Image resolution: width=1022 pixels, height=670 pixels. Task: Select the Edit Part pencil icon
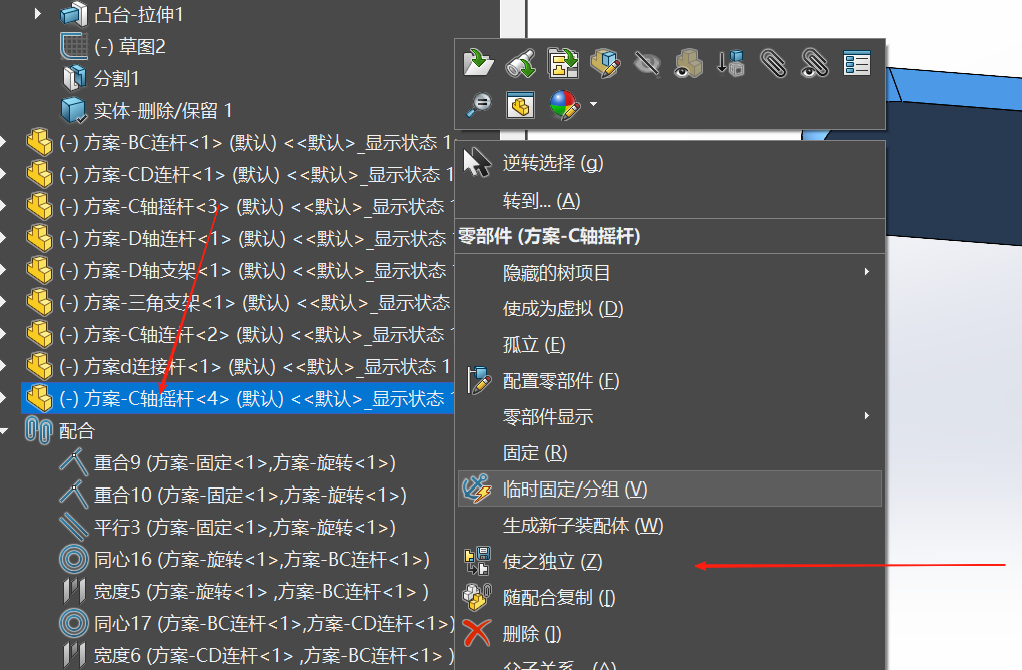(604, 62)
